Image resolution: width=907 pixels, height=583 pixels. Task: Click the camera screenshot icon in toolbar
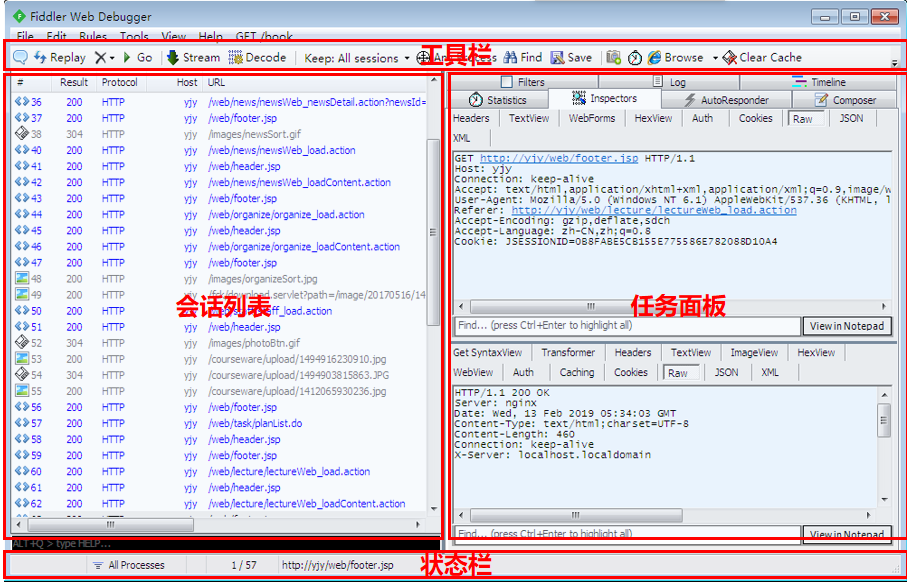(614, 58)
